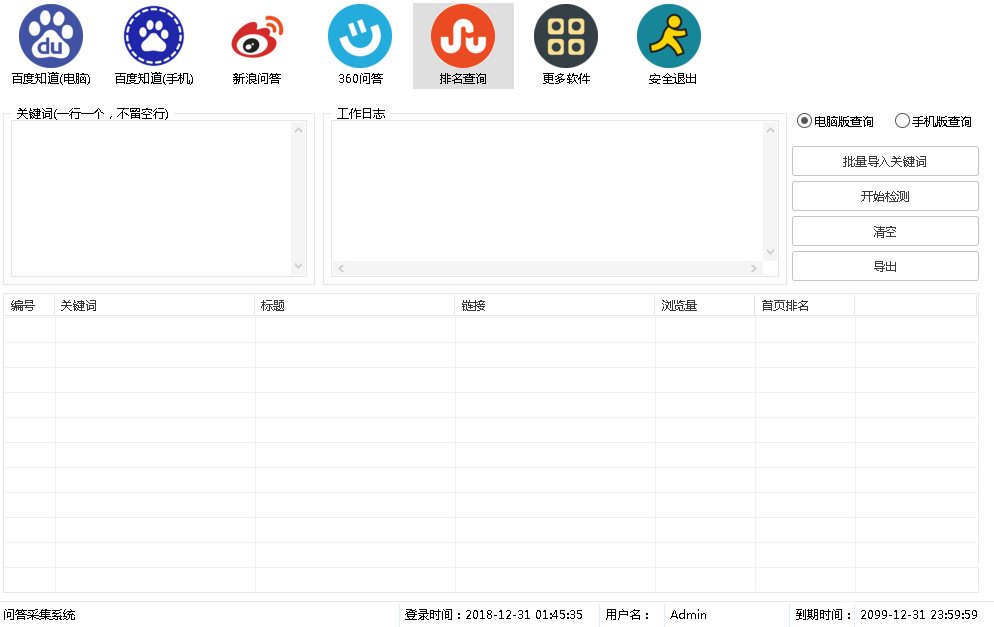Click the 编号 column header

pyautogui.click(x=29, y=306)
